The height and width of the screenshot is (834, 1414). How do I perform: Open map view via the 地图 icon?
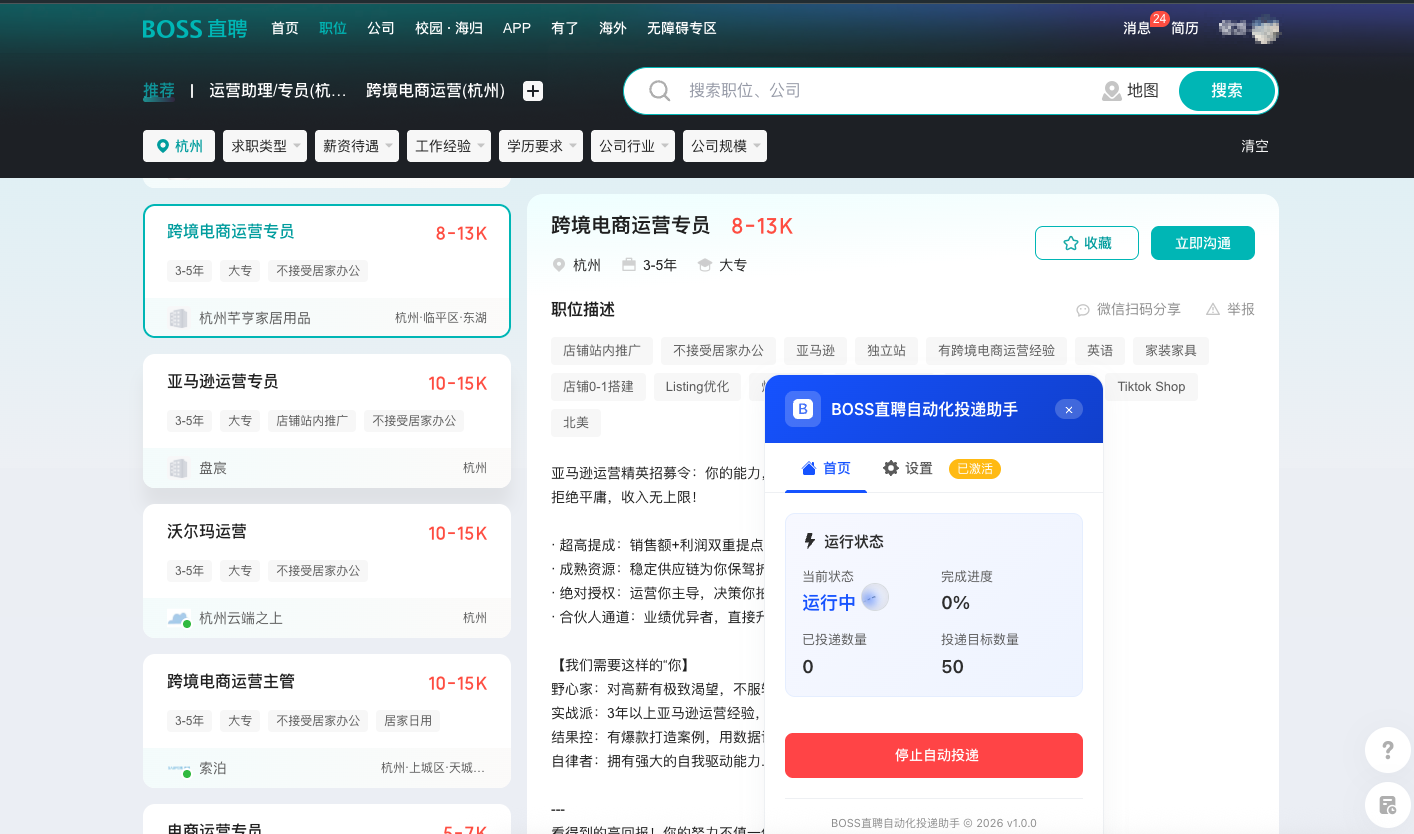point(1112,90)
